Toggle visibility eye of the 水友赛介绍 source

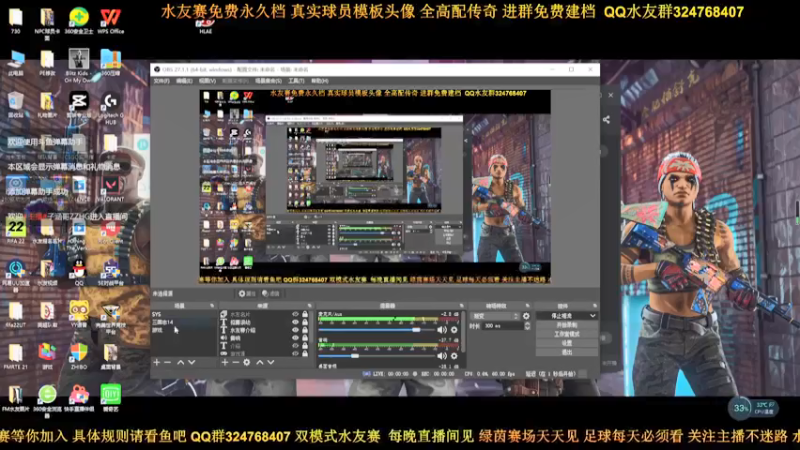coord(295,330)
